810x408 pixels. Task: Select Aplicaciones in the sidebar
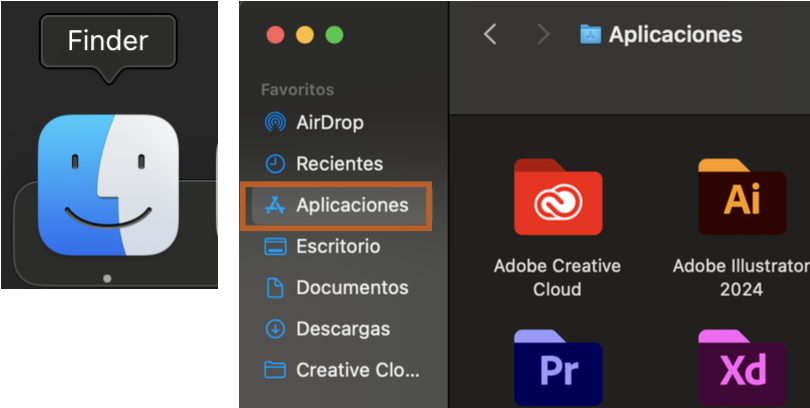[x=351, y=205]
